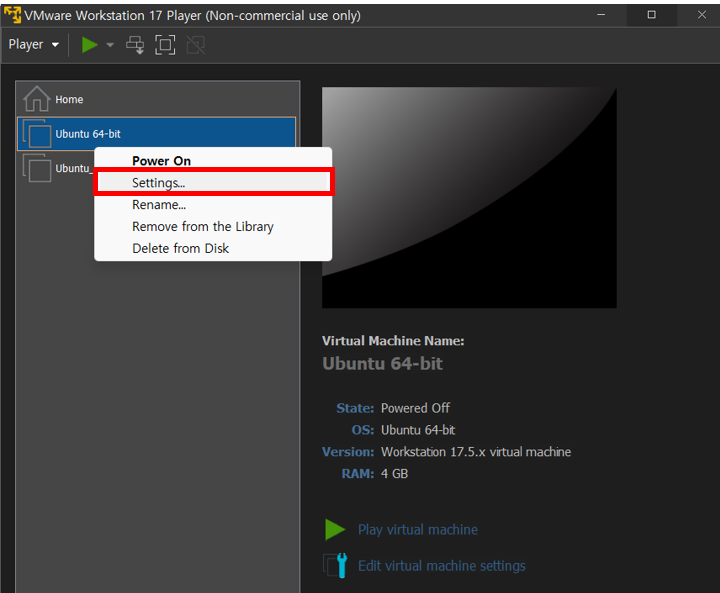This screenshot has width=720, height=593.
Task: Select Ubuntu 64-bit virtual machine entry
Action: (x=156, y=134)
